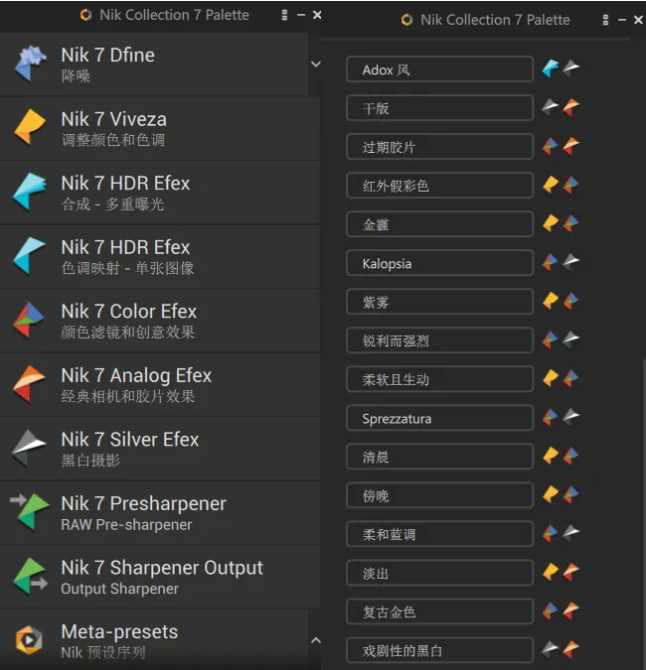Image resolution: width=646 pixels, height=670 pixels.
Task: Open Nik 7 Analog Efex icon
Action: pyautogui.click(x=29, y=384)
